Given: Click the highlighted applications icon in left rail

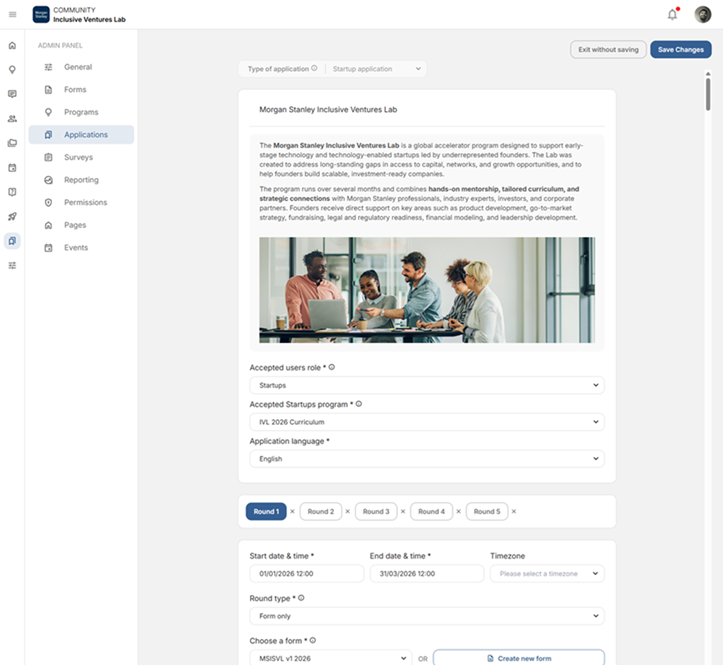Looking at the screenshot, I should [x=12, y=241].
